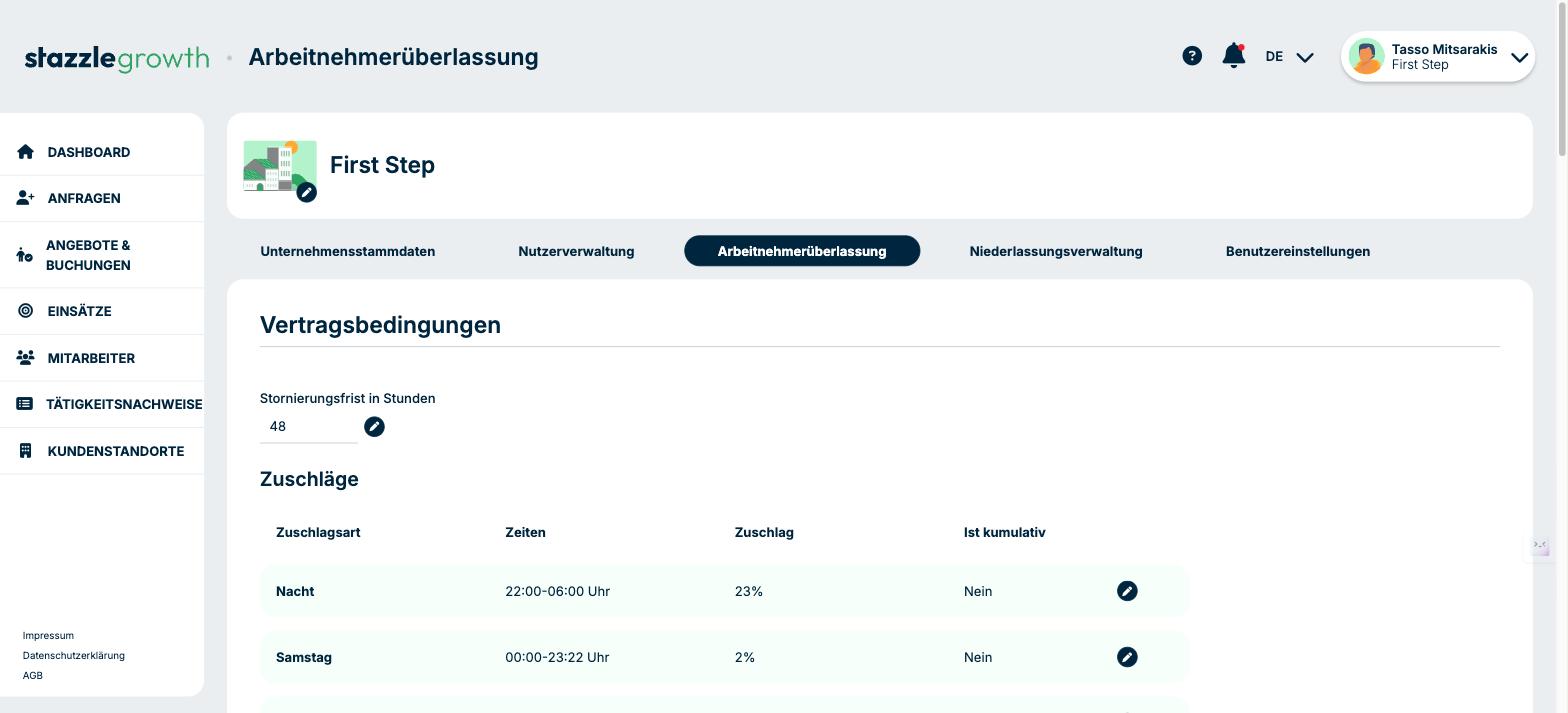Expand the DE language dropdown
This screenshot has width=1568, height=713.
coord(1289,57)
